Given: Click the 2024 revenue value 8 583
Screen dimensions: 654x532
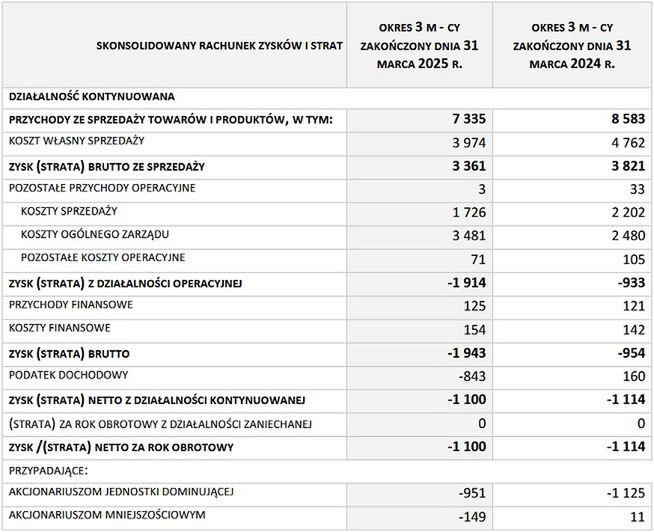Looking at the screenshot, I should [629, 119].
